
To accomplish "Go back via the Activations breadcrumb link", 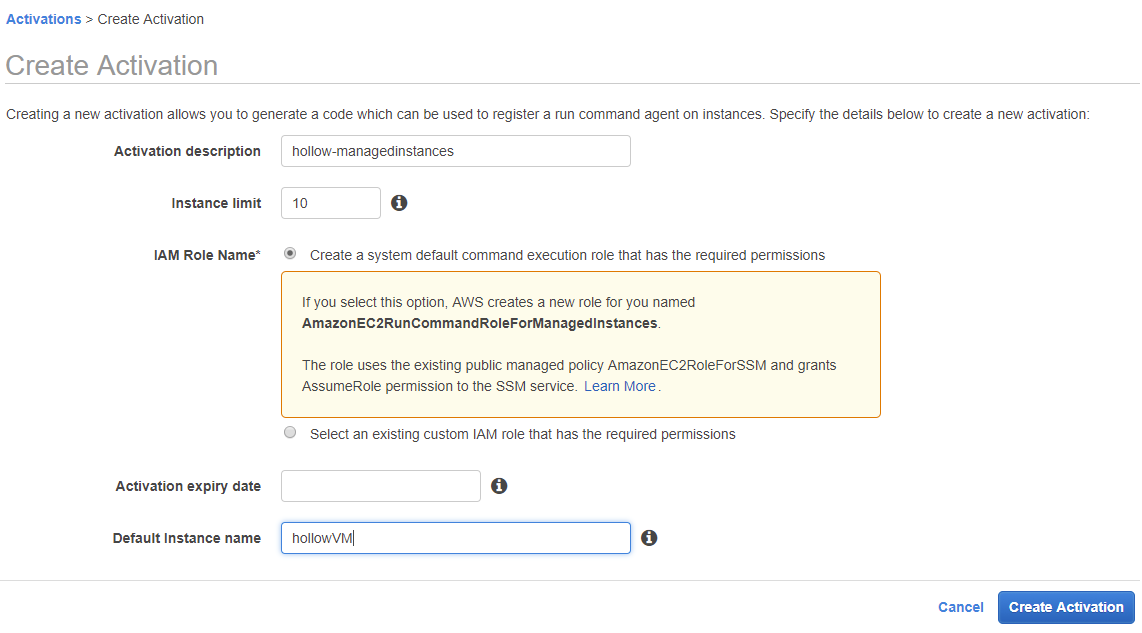I will coord(44,19).
